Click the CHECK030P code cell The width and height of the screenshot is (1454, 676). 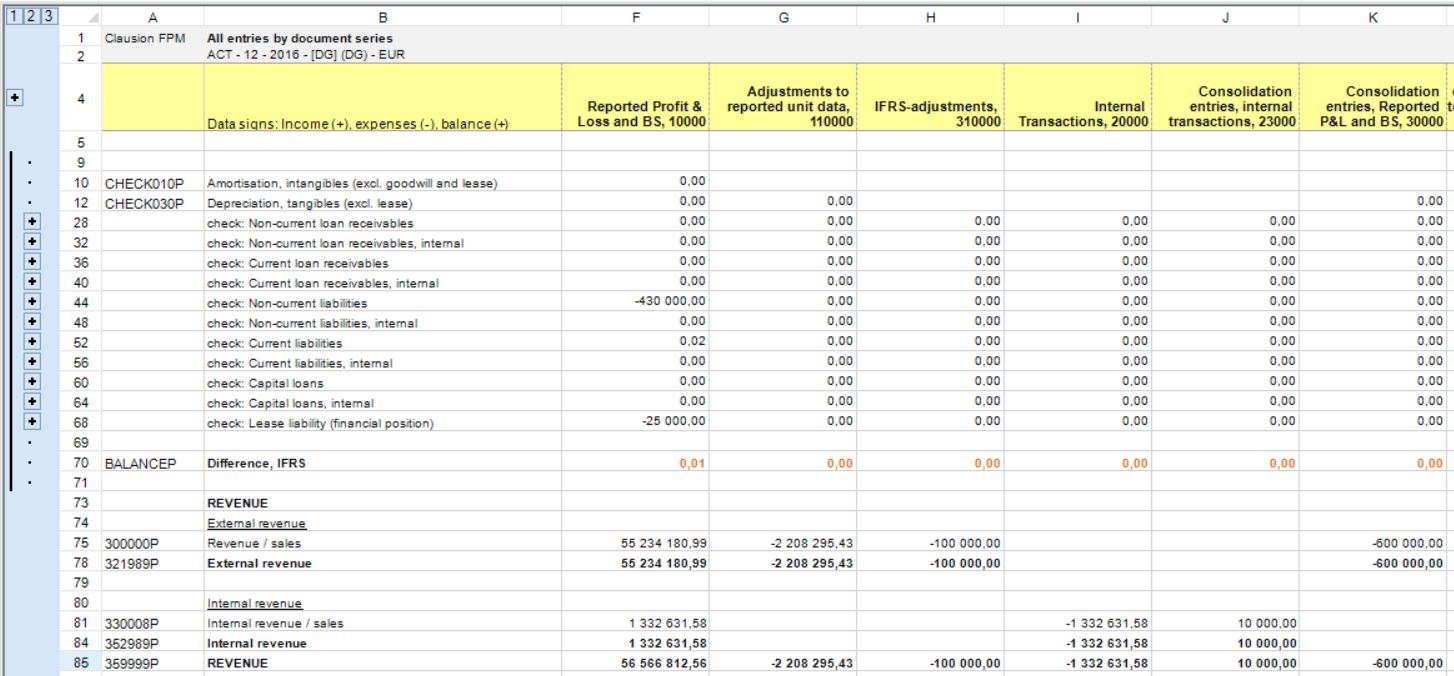point(152,202)
